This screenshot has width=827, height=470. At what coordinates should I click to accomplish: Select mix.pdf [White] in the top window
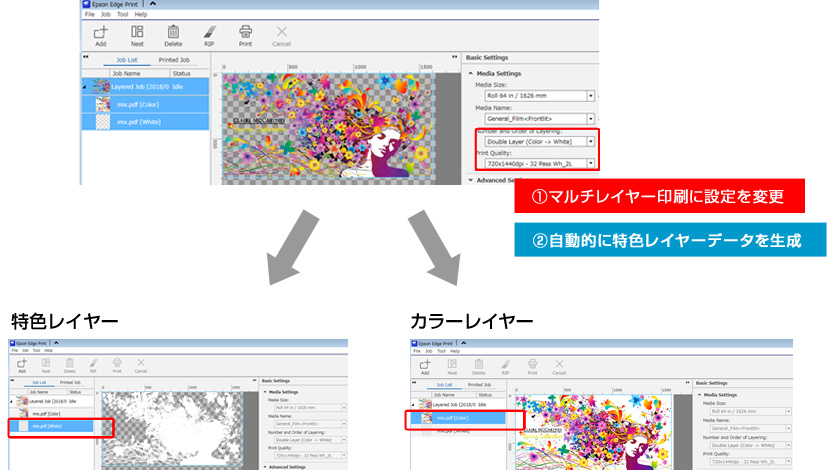click(146, 122)
